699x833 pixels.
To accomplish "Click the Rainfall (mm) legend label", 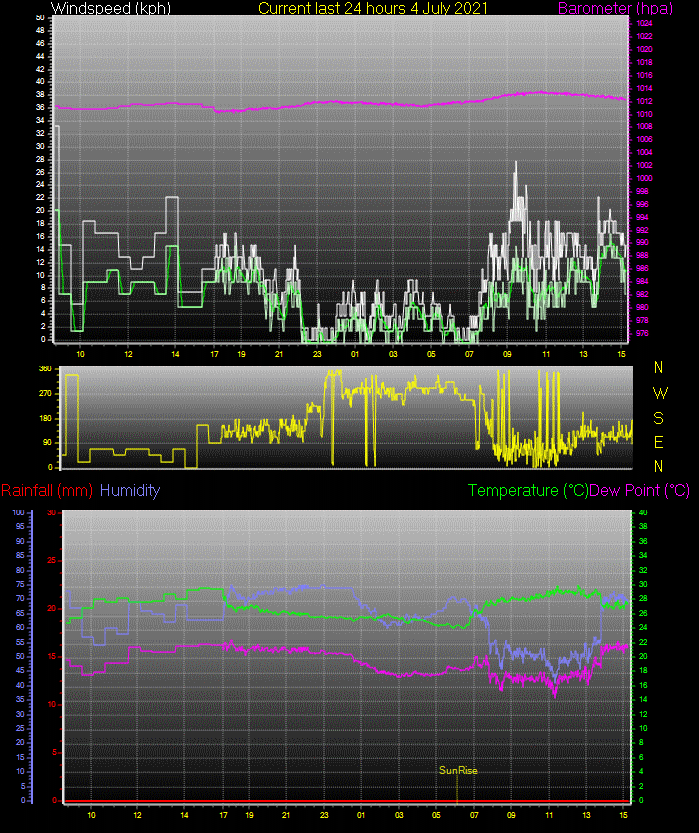I will coord(47,491).
